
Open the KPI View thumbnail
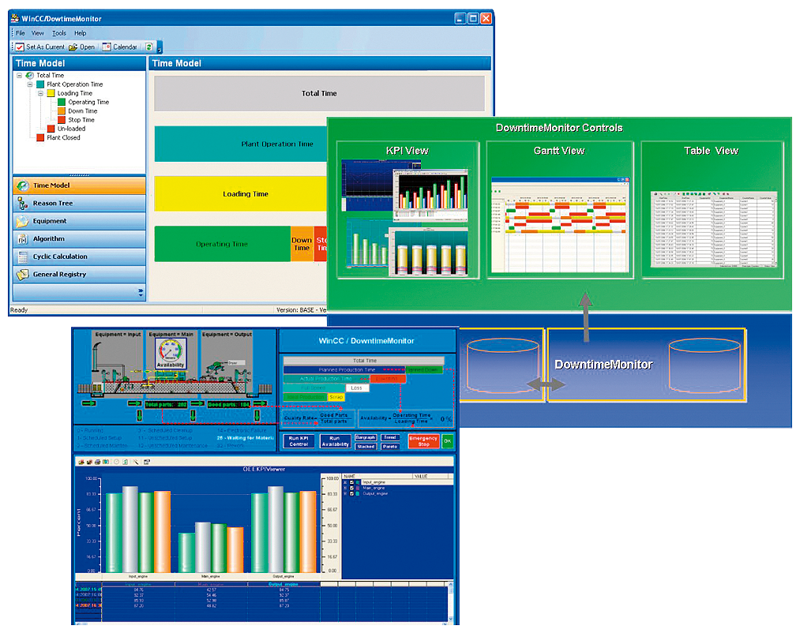pos(407,218)
